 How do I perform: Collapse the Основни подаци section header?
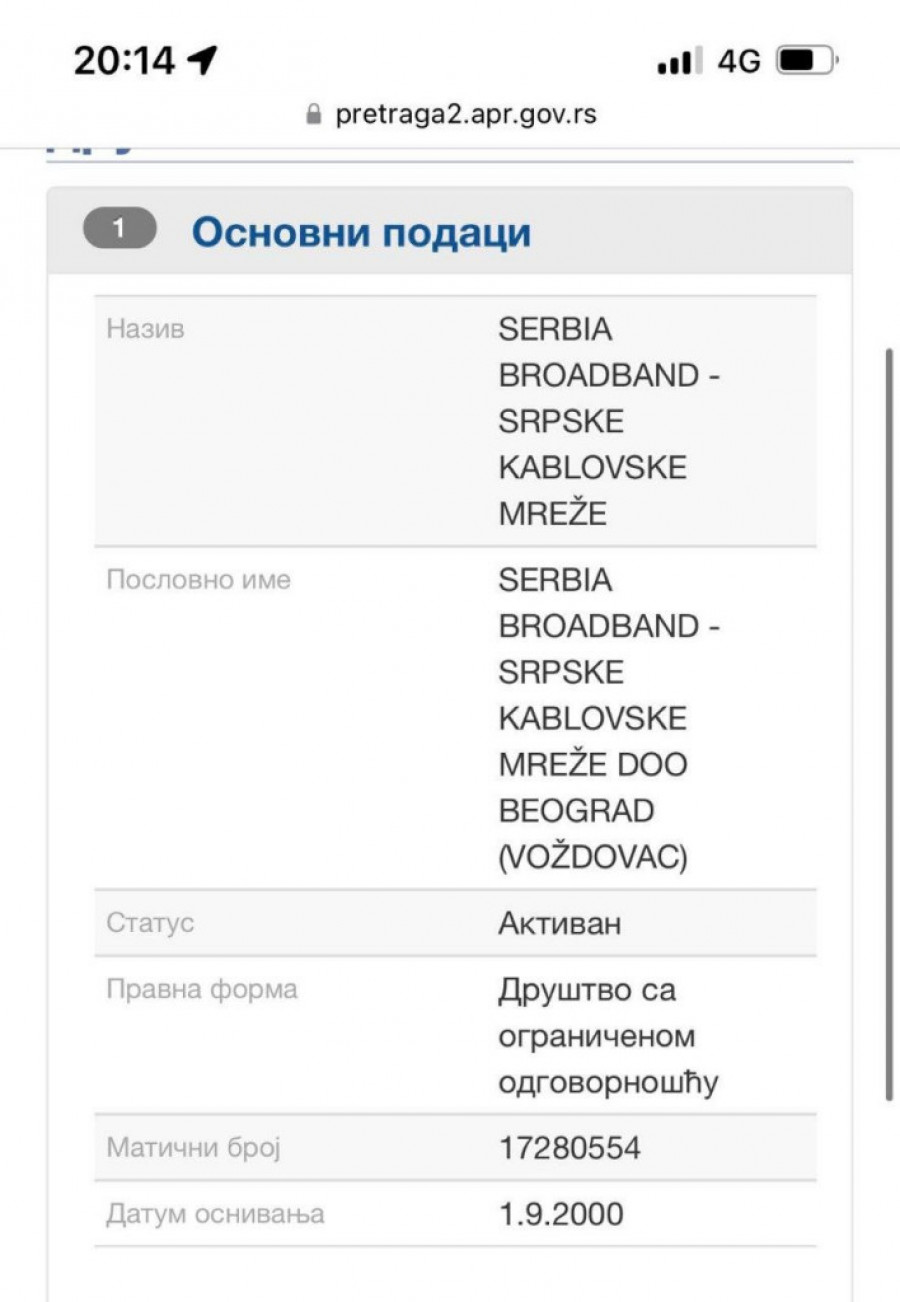pos(361,233)
